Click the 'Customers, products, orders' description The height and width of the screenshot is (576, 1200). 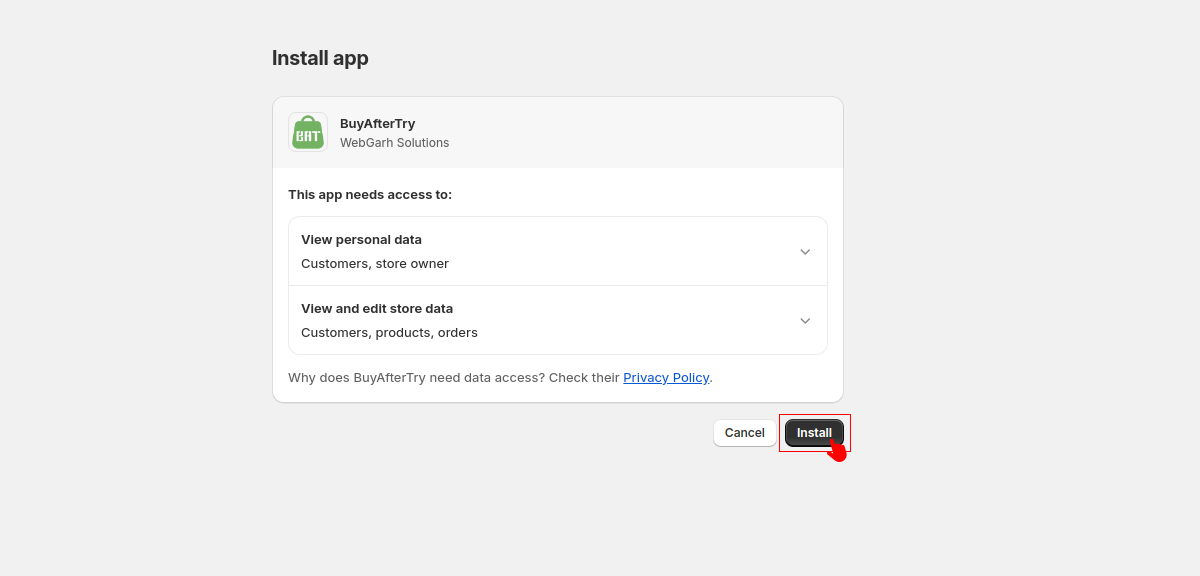(389, 333)
